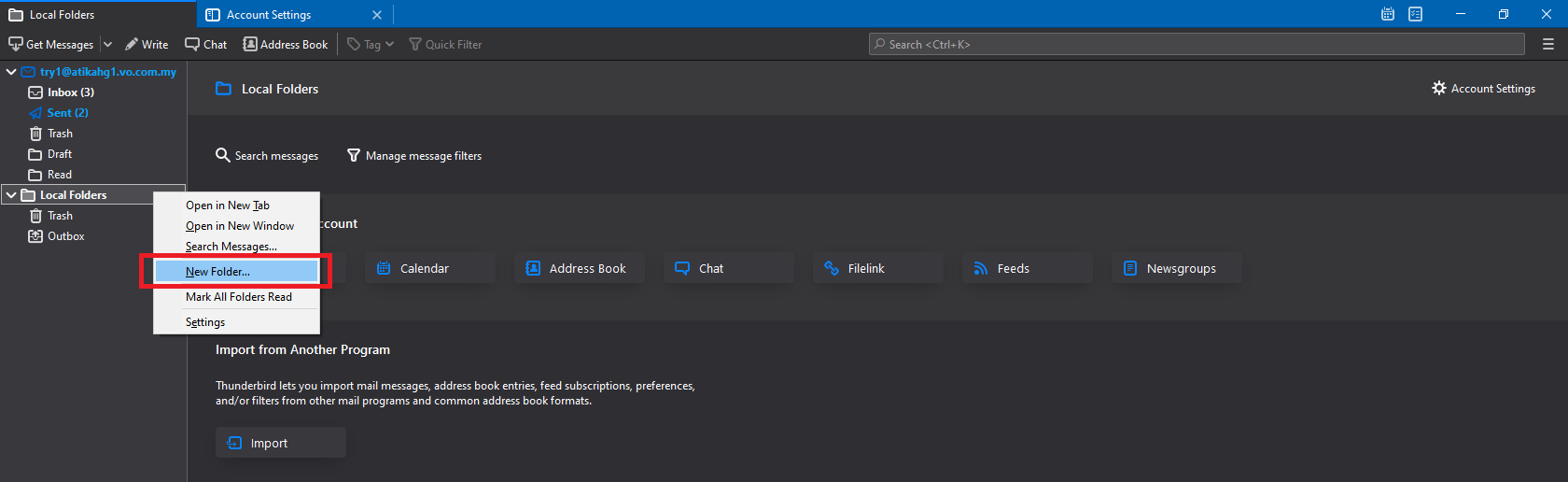Select the Inbox (3) folder
The width and height of the screenshot is (1568, 482).
coord(70,92)
